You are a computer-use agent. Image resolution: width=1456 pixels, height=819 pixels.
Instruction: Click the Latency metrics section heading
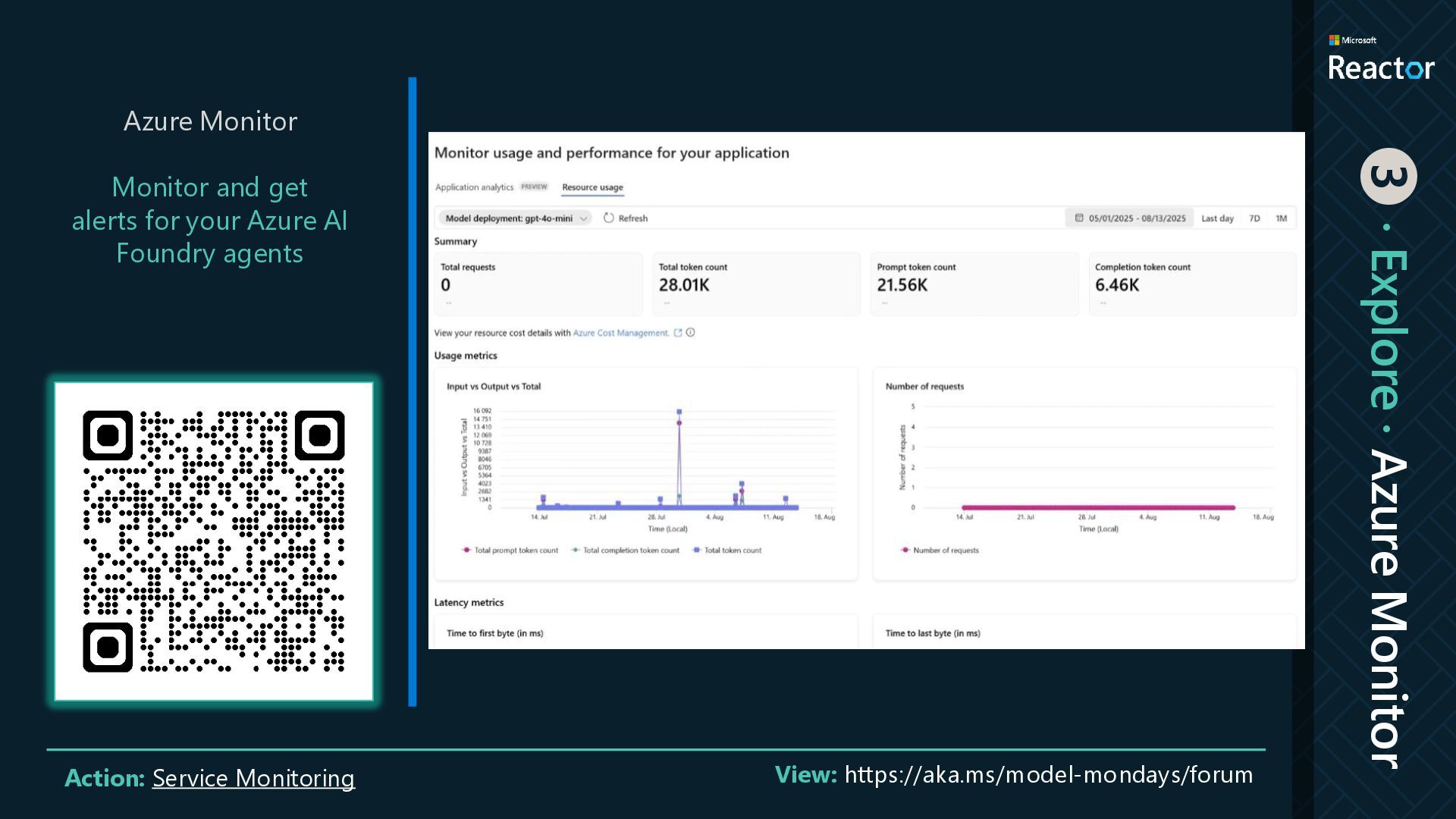tap(469, 603)
